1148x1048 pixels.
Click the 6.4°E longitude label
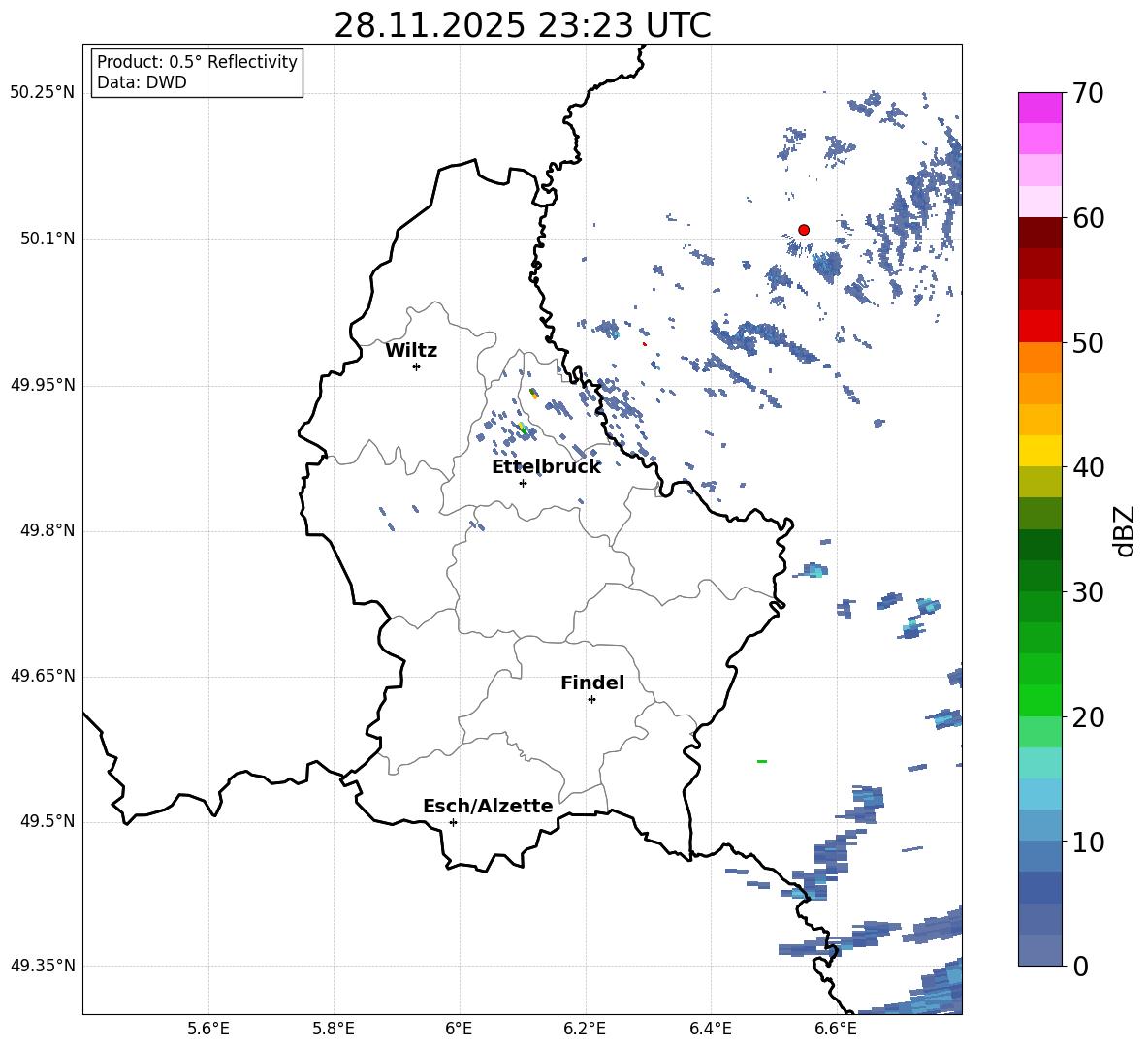tap(711, 1029)
